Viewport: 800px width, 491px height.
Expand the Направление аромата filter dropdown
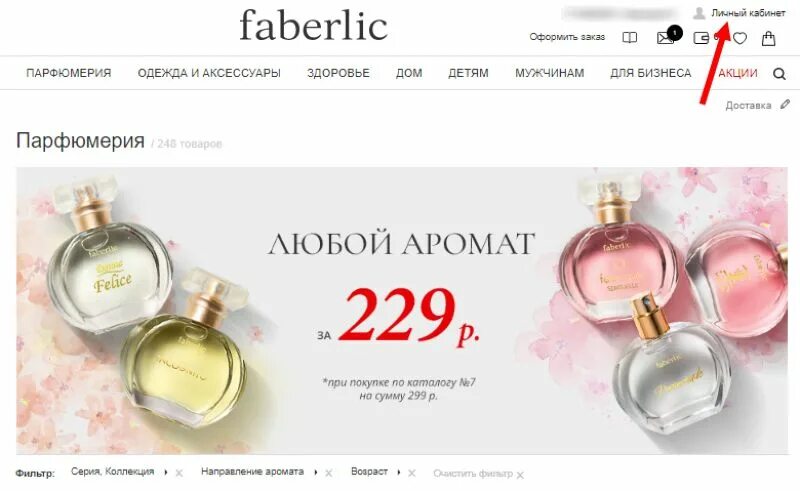(315, 473)
